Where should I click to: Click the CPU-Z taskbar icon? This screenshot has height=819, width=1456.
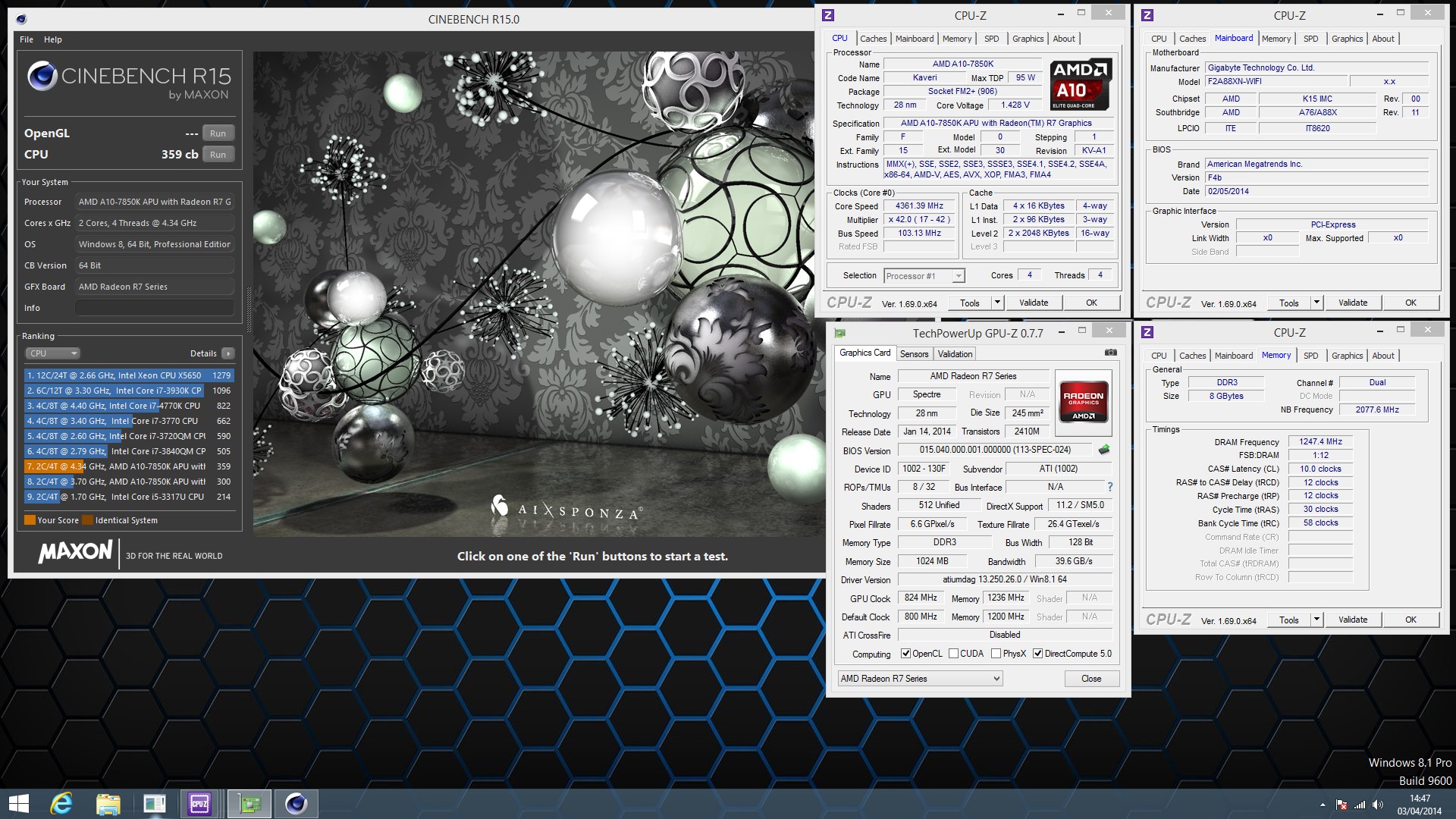[200, 803]
